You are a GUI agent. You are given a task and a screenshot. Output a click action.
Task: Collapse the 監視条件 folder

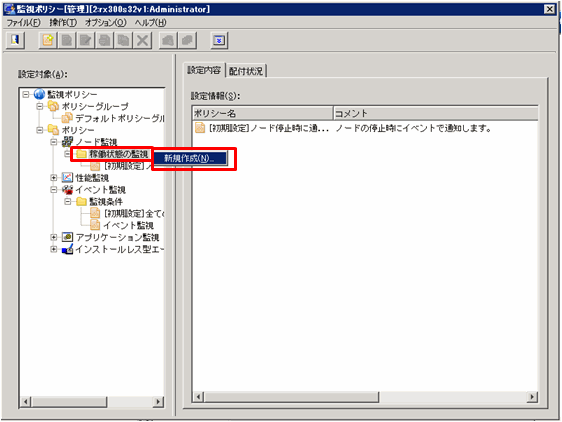68,201
